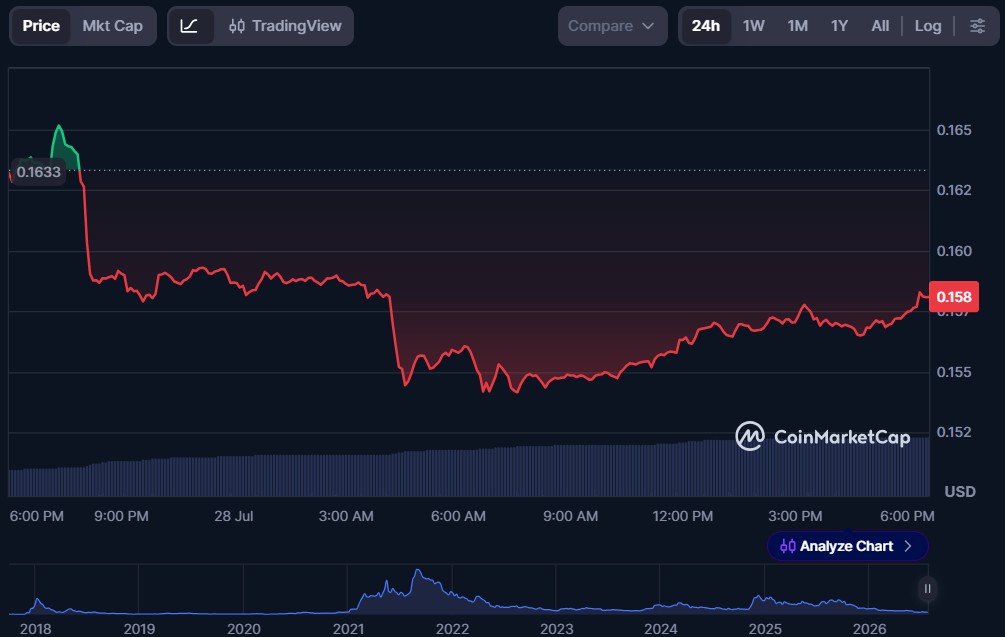Toggle Log scale on the chart
Viewport: 1005px width, 637px height.
click(x=927, y=26)
